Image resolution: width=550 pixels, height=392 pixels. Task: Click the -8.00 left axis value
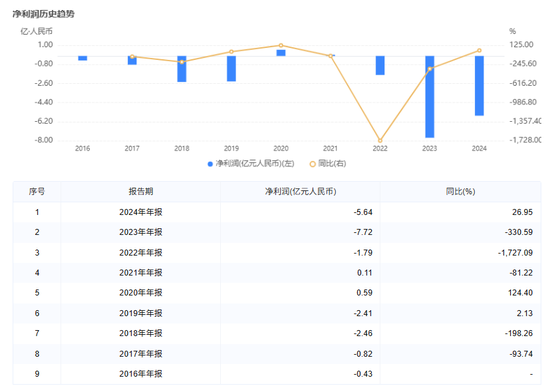pos(43,140)
